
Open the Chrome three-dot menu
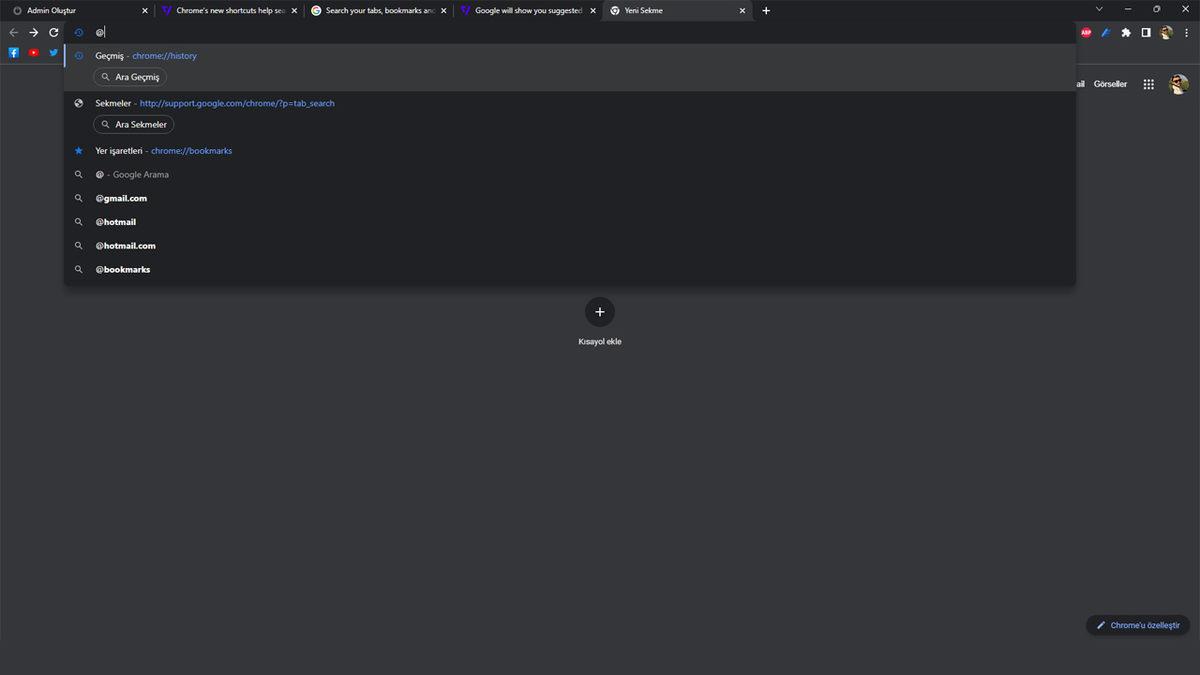1186,32
